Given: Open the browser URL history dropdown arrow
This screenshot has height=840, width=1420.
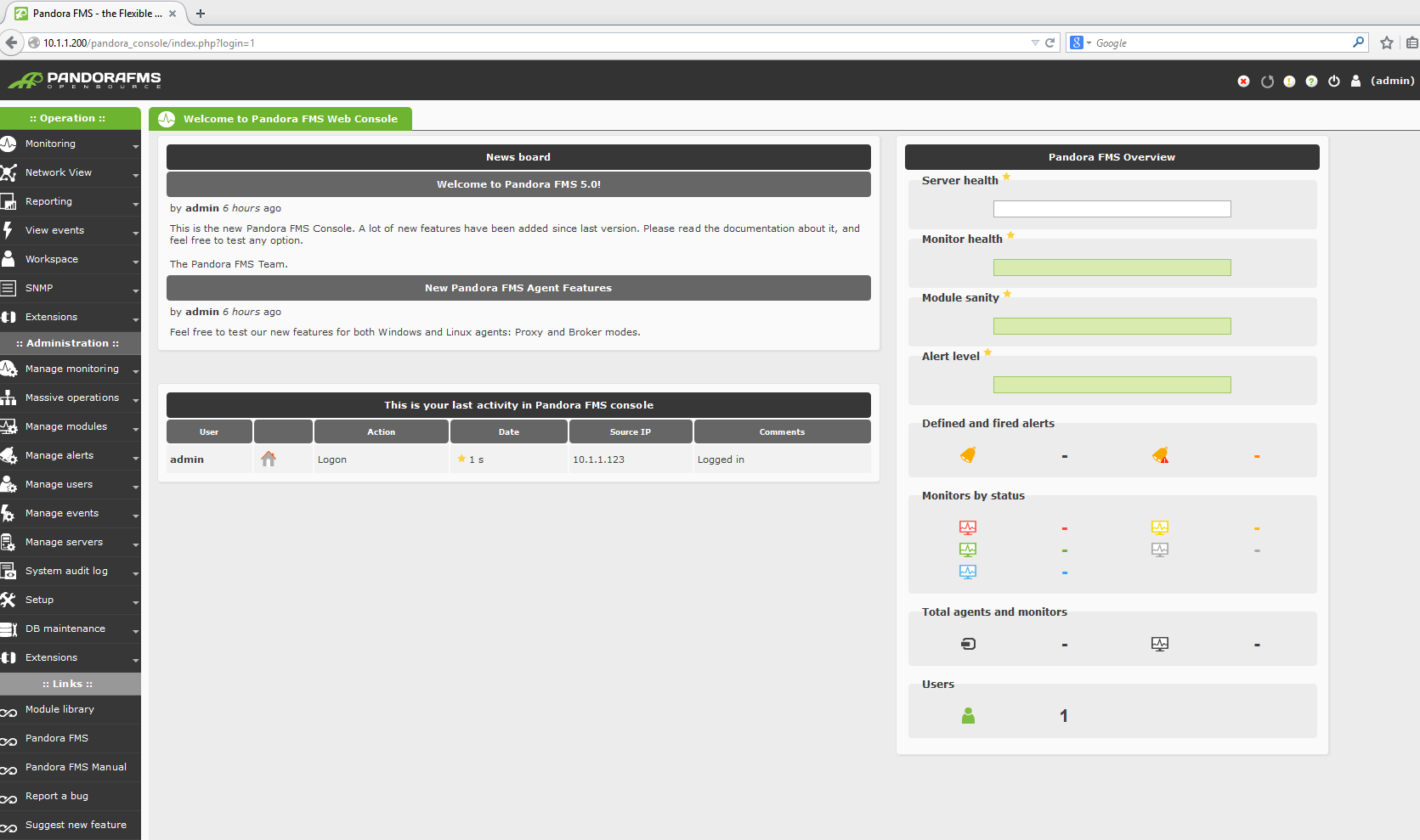Looking at the screenshot, I should click(1035, 42).
